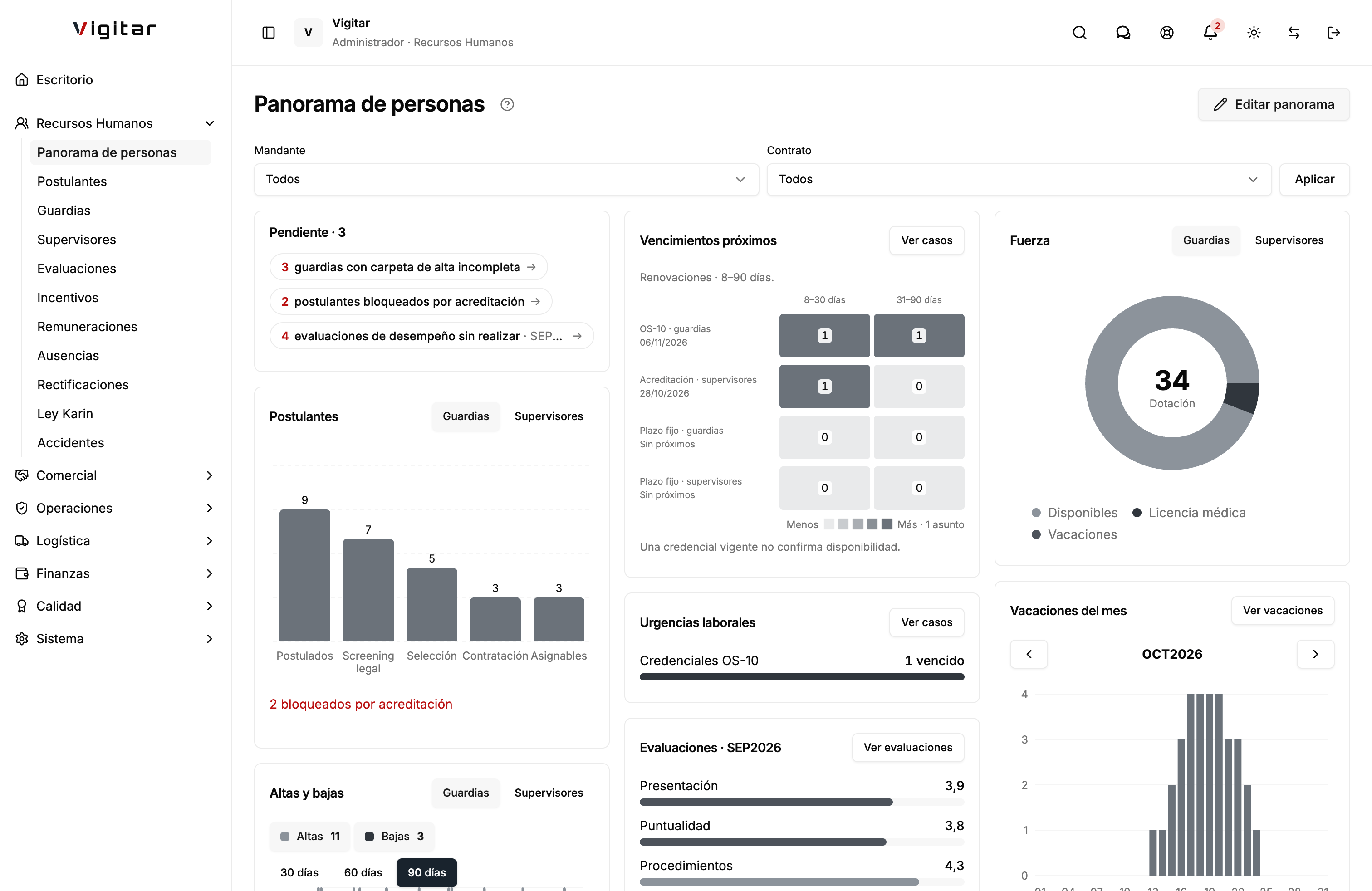Click the Aplicar button
This screenshot has width=1372, height=891.
coord(1314,179)
